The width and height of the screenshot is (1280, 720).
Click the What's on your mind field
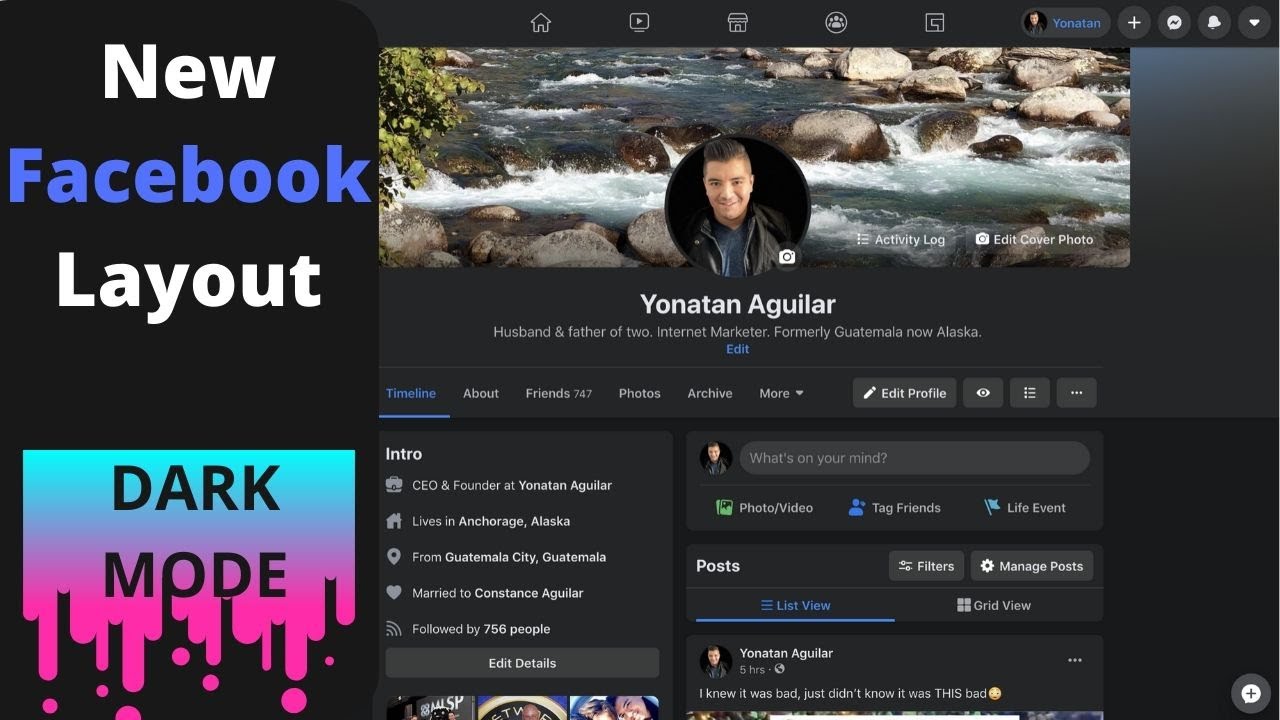[x=914, y=458]
